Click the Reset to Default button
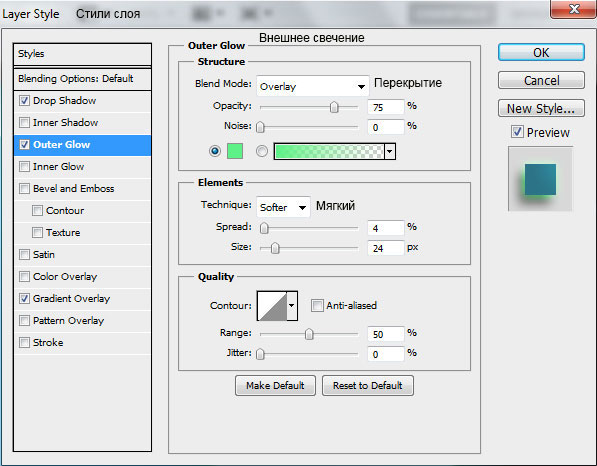 pos(367,385)
